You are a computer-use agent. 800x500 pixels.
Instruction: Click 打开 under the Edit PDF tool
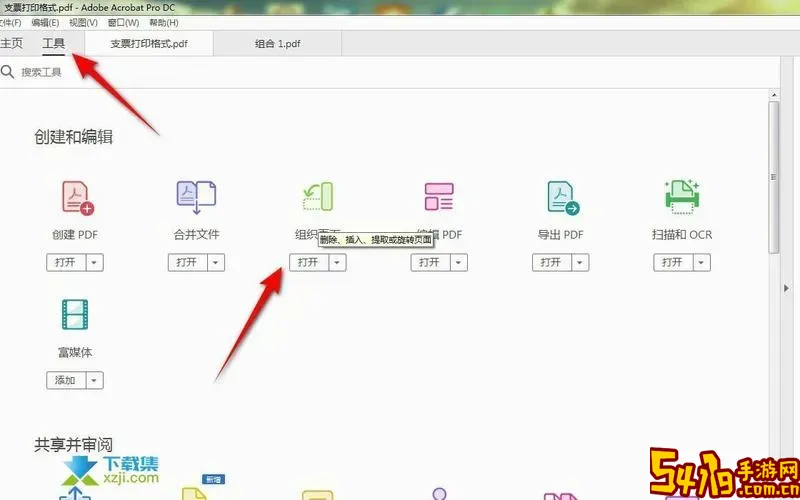431,263
